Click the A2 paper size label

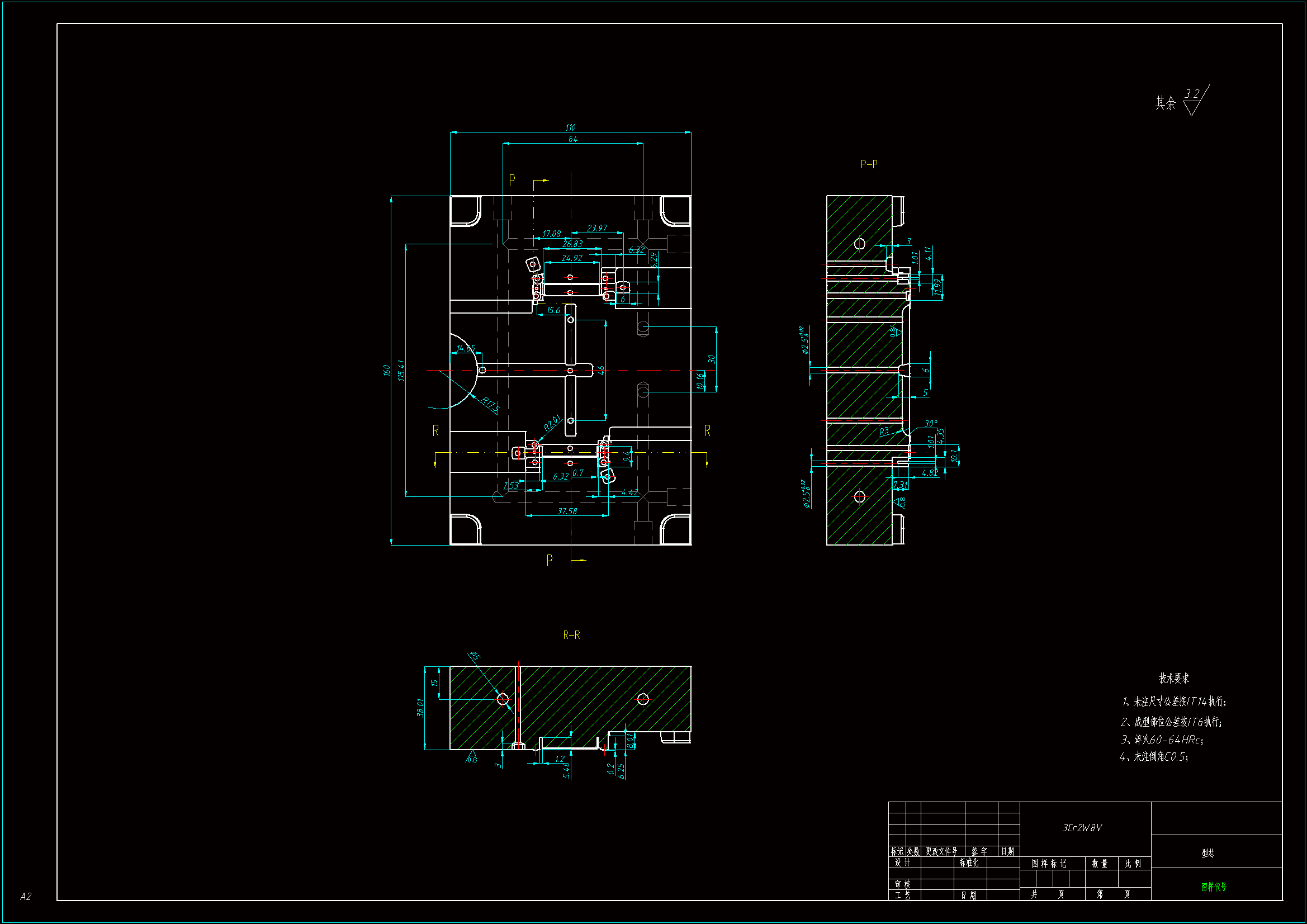click(x=26, y=897)
